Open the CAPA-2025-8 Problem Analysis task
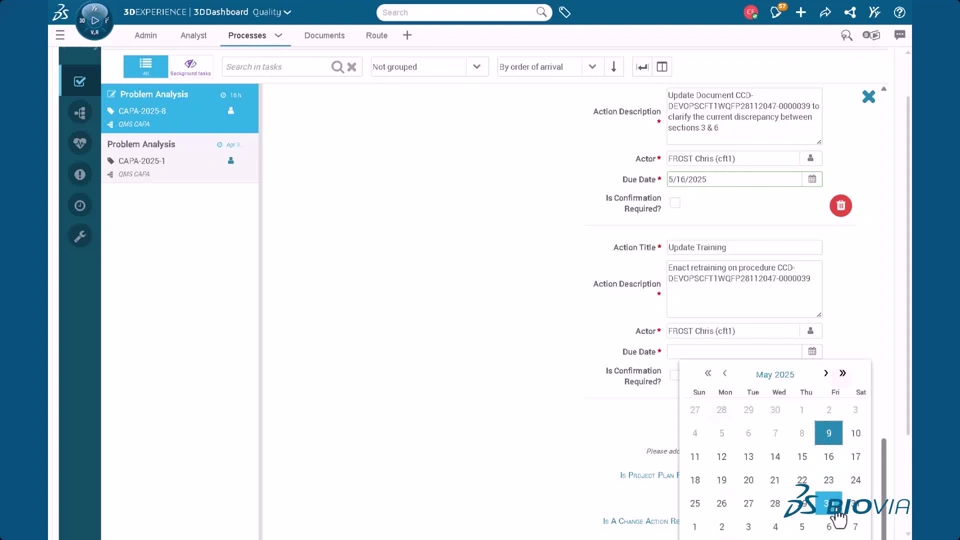The image size is (960, 540). [x=180, y=108]
